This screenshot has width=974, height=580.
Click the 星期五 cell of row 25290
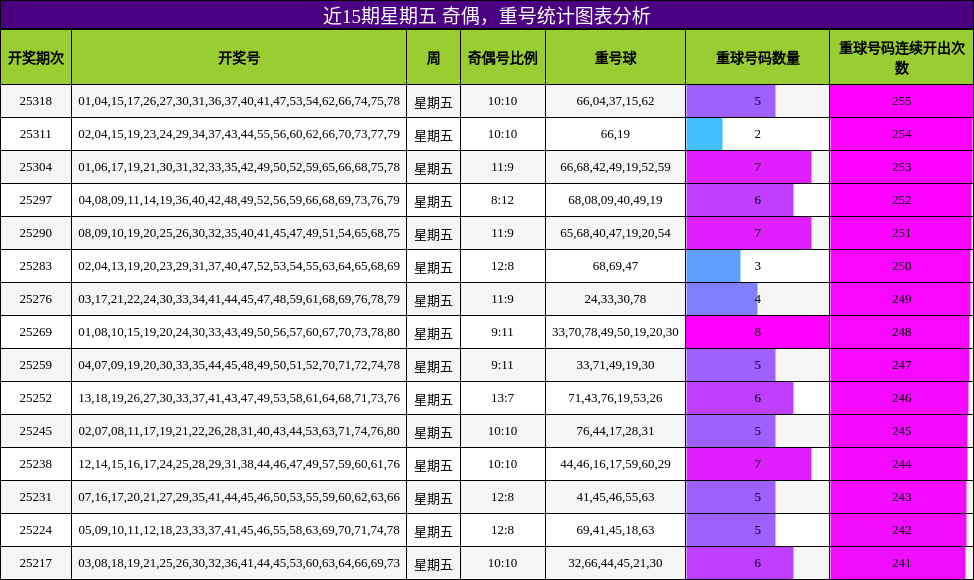[x=432, y=232]
